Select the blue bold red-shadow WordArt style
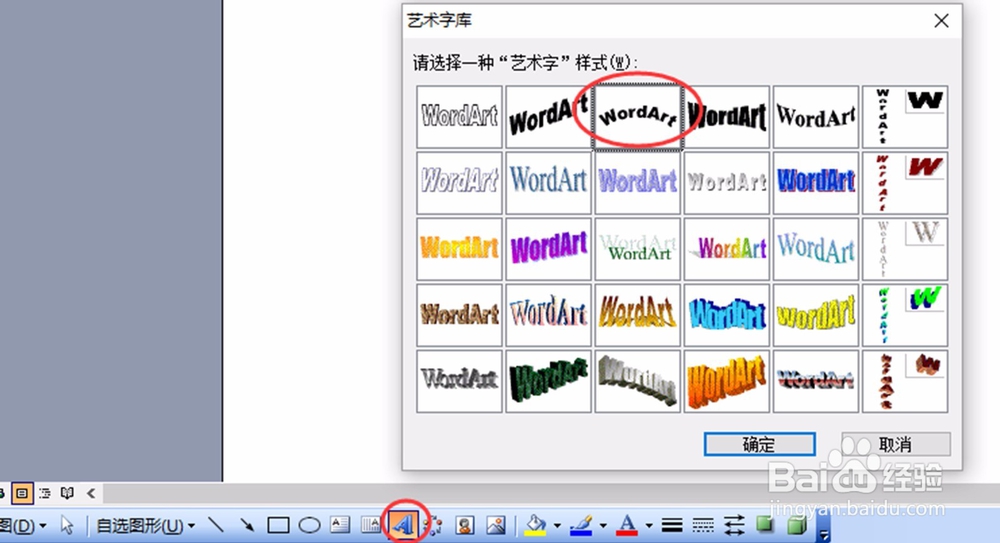The height and width of the screenshot is (543, 1000). click(816, 182)
